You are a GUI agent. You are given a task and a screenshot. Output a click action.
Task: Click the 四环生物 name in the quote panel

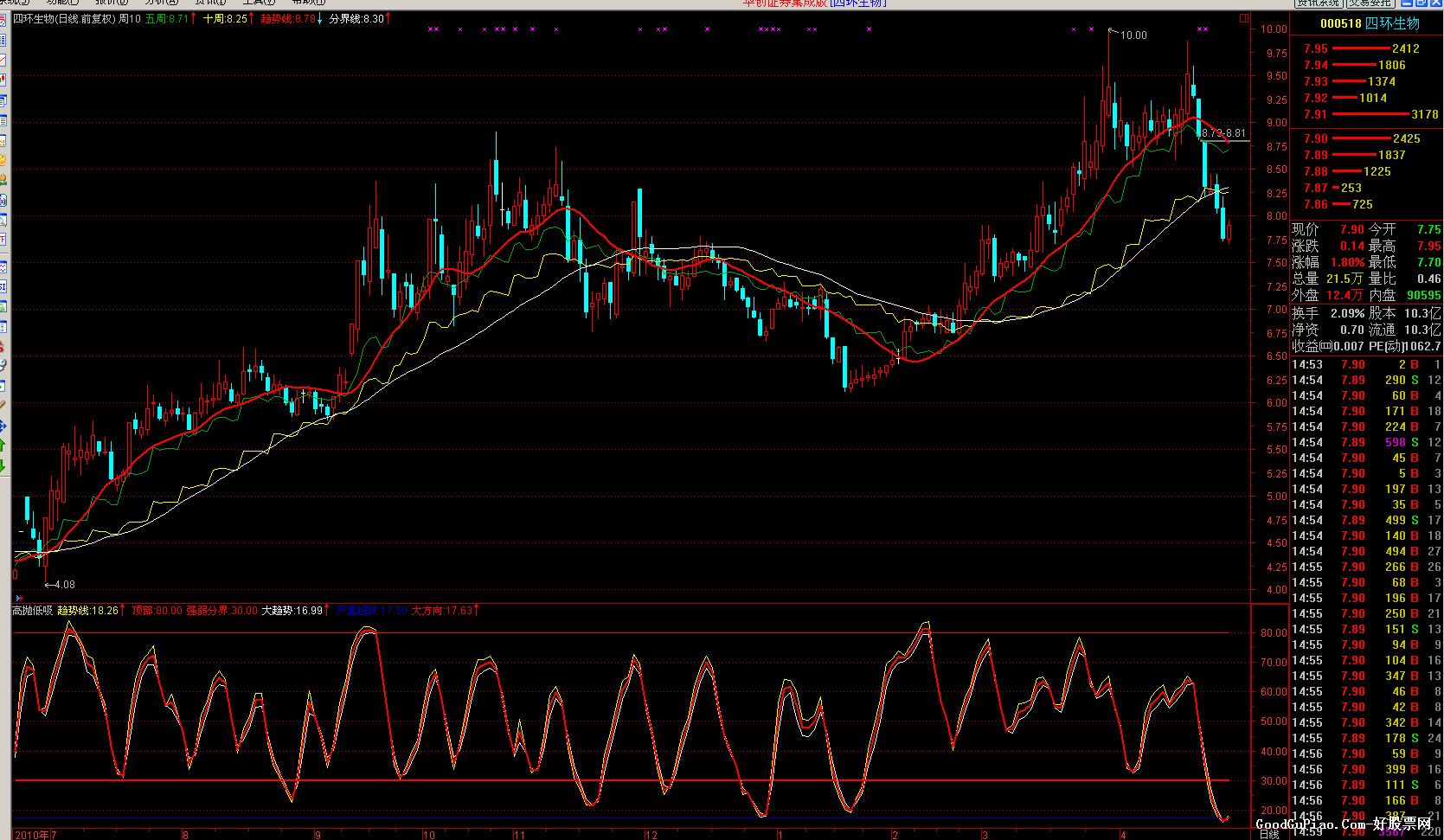pyautogui.click(x=1393, y=23)
